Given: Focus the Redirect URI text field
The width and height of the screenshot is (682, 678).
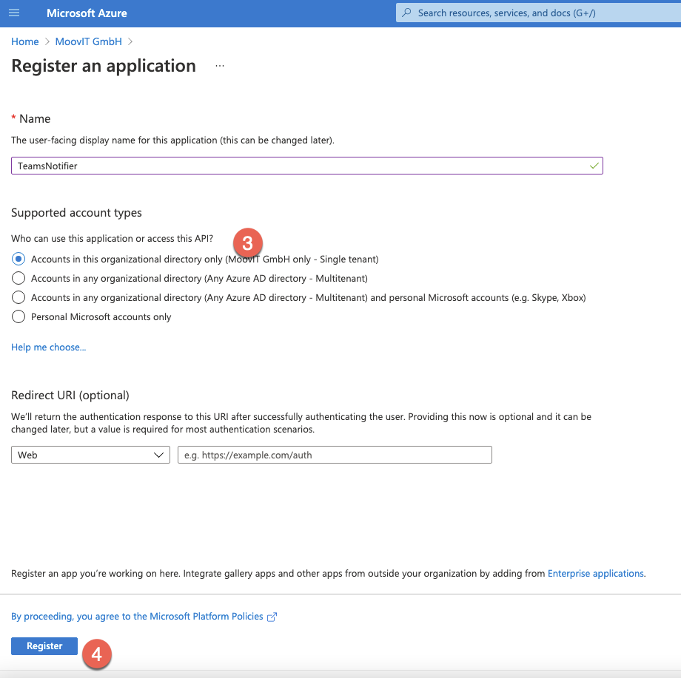Looking at the screenshot, I should click(x=334, y=455).
